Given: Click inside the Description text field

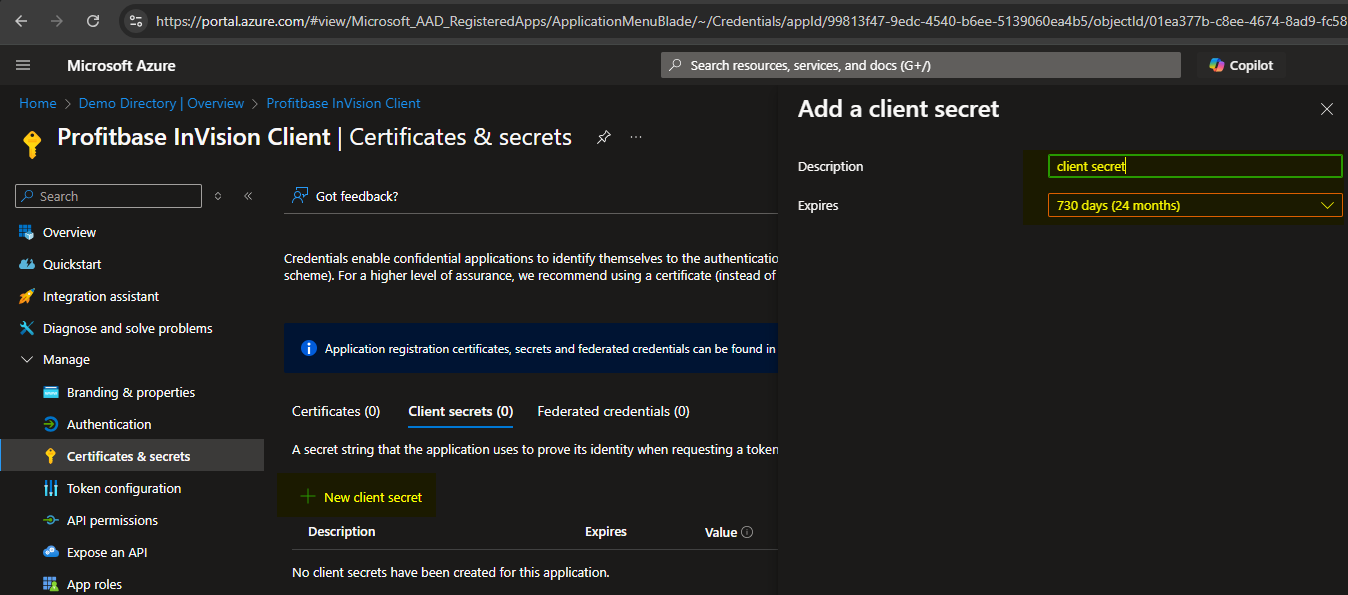Looking at the screenshot, I should (1195, 165).
